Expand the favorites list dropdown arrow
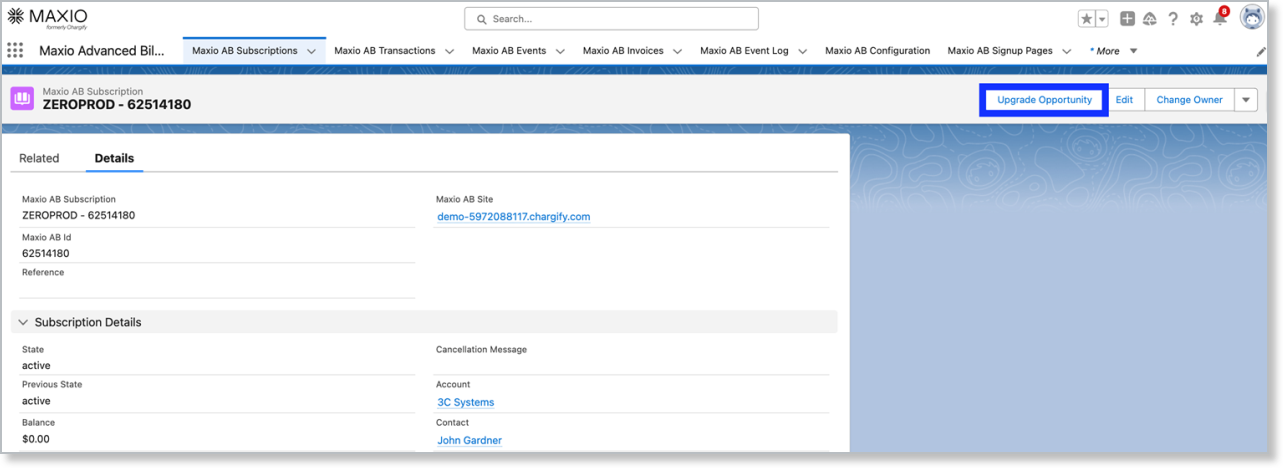1283x468 pixels. click(1102, 19)
